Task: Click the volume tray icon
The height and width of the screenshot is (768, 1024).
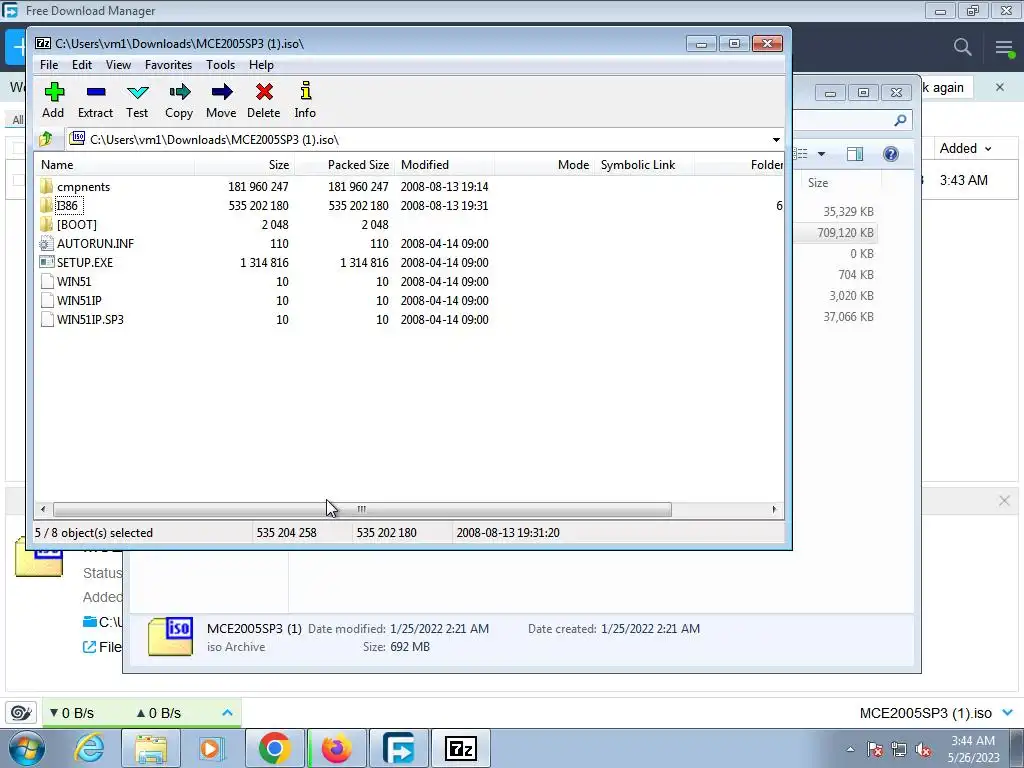Action: 923,749
